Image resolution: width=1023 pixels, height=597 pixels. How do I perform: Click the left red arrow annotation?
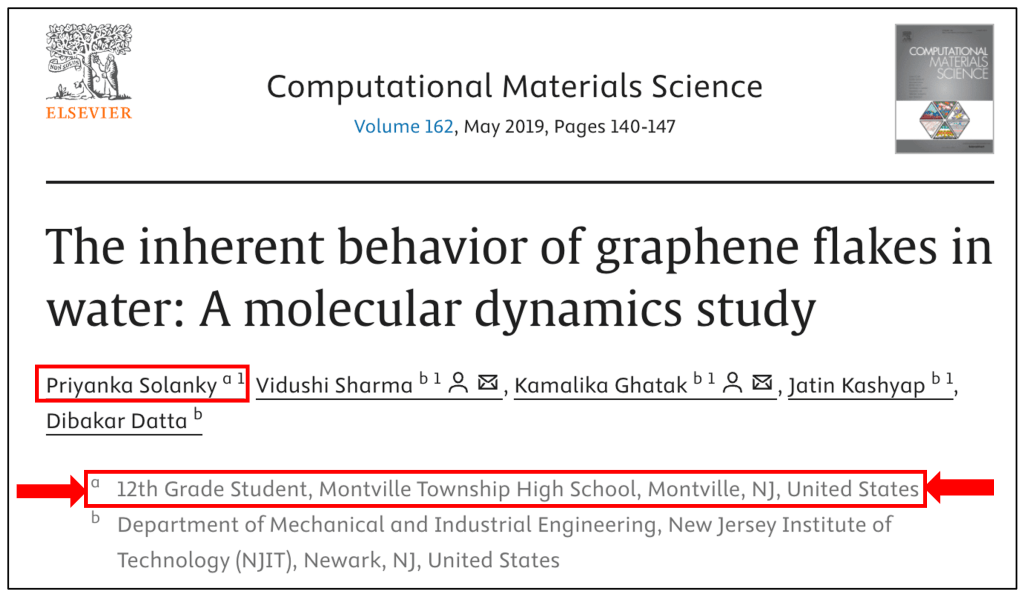click(x=50, y=489)
